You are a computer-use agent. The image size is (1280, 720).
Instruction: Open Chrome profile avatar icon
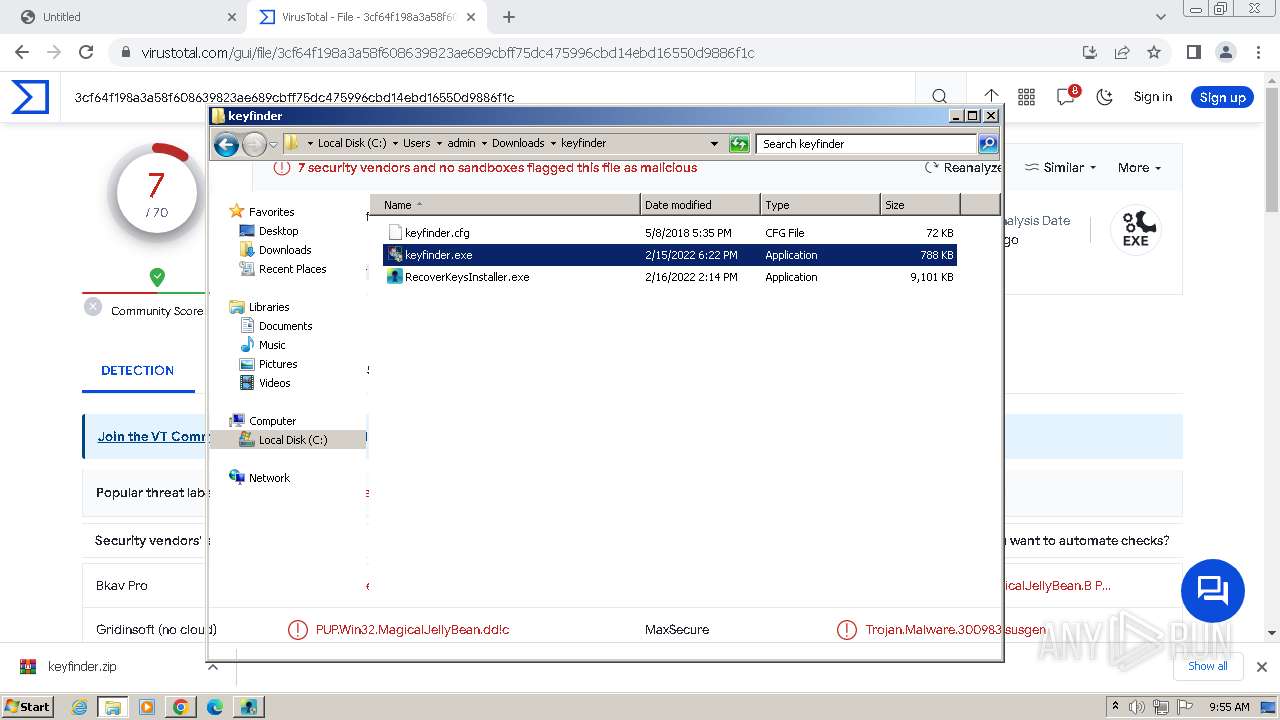coord(1225,52)
